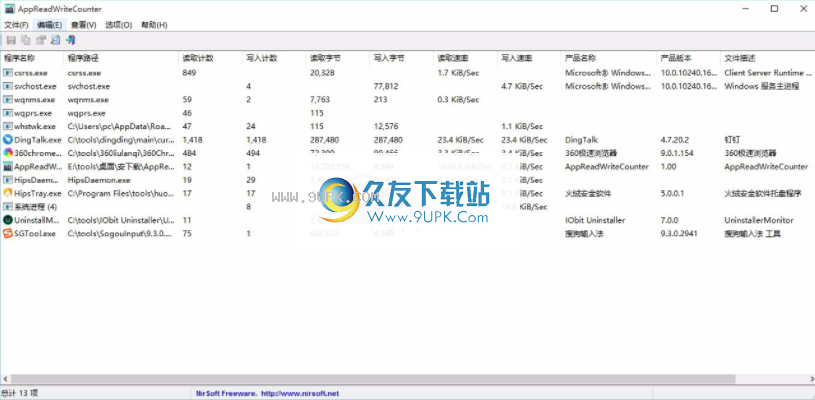Click the 20,328 read bytes cell
This screenshot has height=400, width=815.
coord(322,73)
